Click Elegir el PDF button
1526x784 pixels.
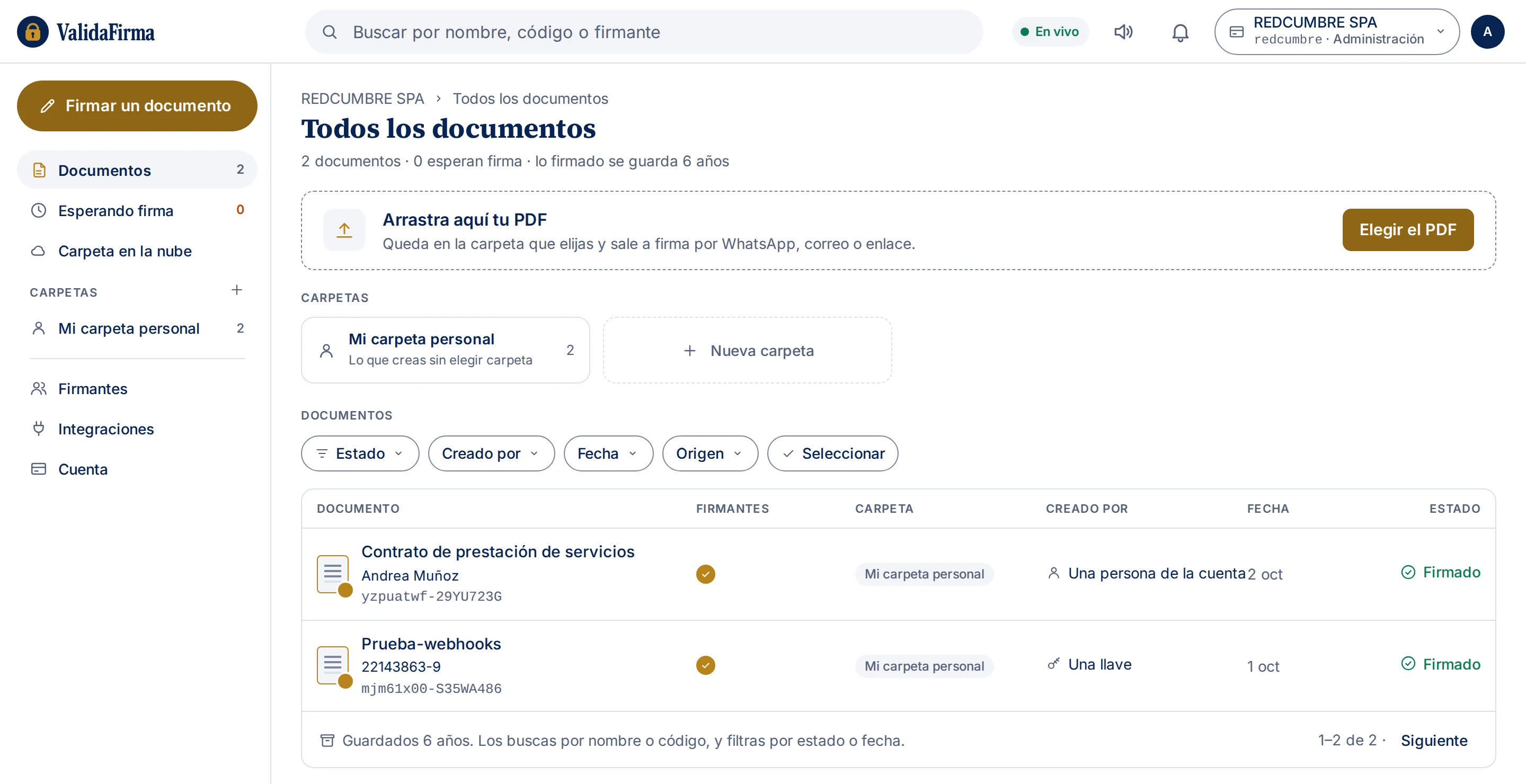tap(1407, 230)
